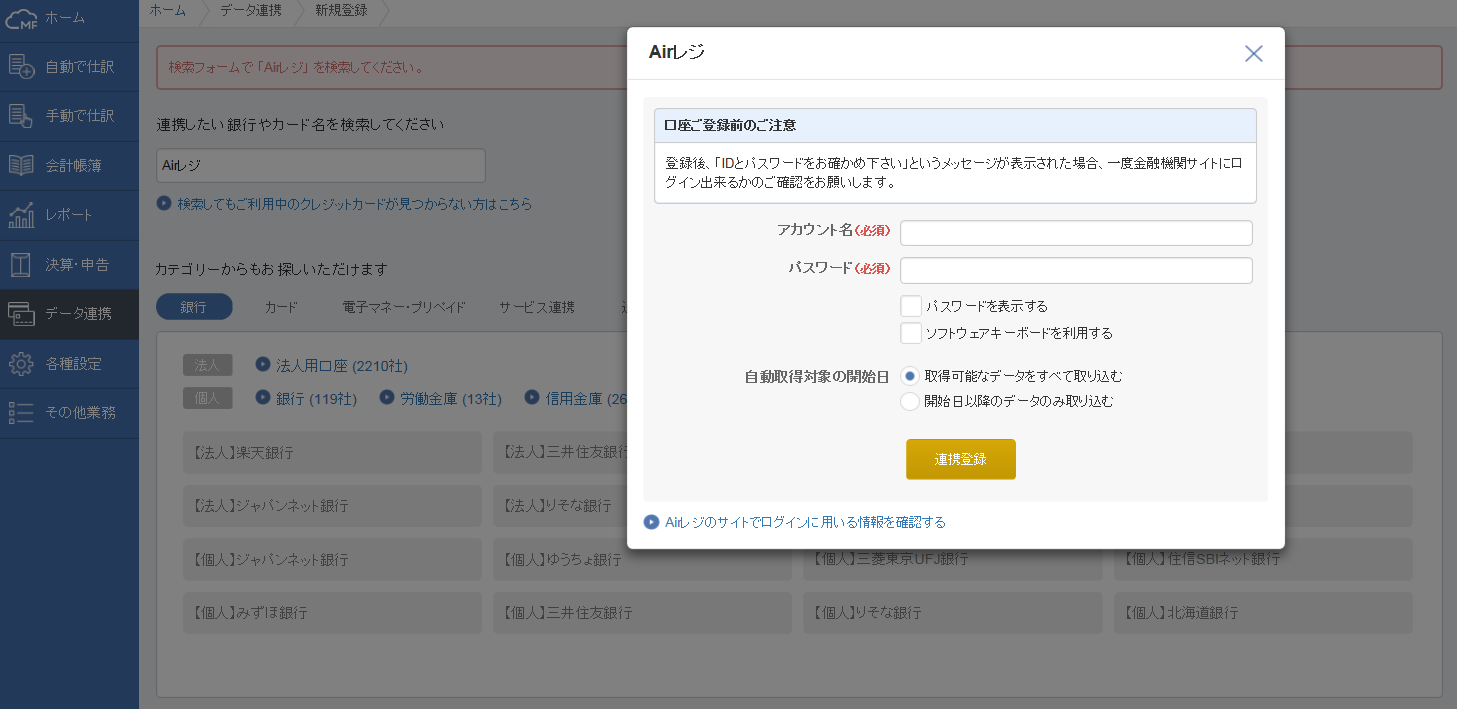Click the アカウント名 input field

pyautogui.click(x=1076, y=233)
